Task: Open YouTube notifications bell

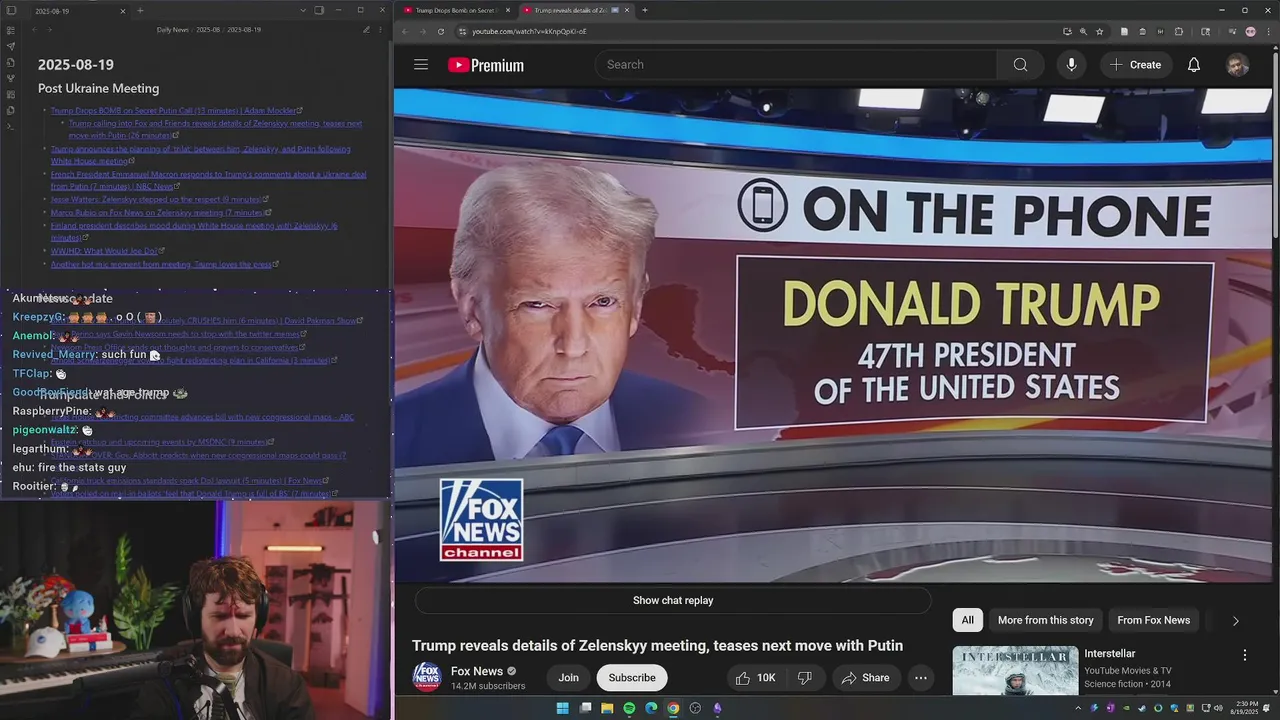Action: [1194, 65]
